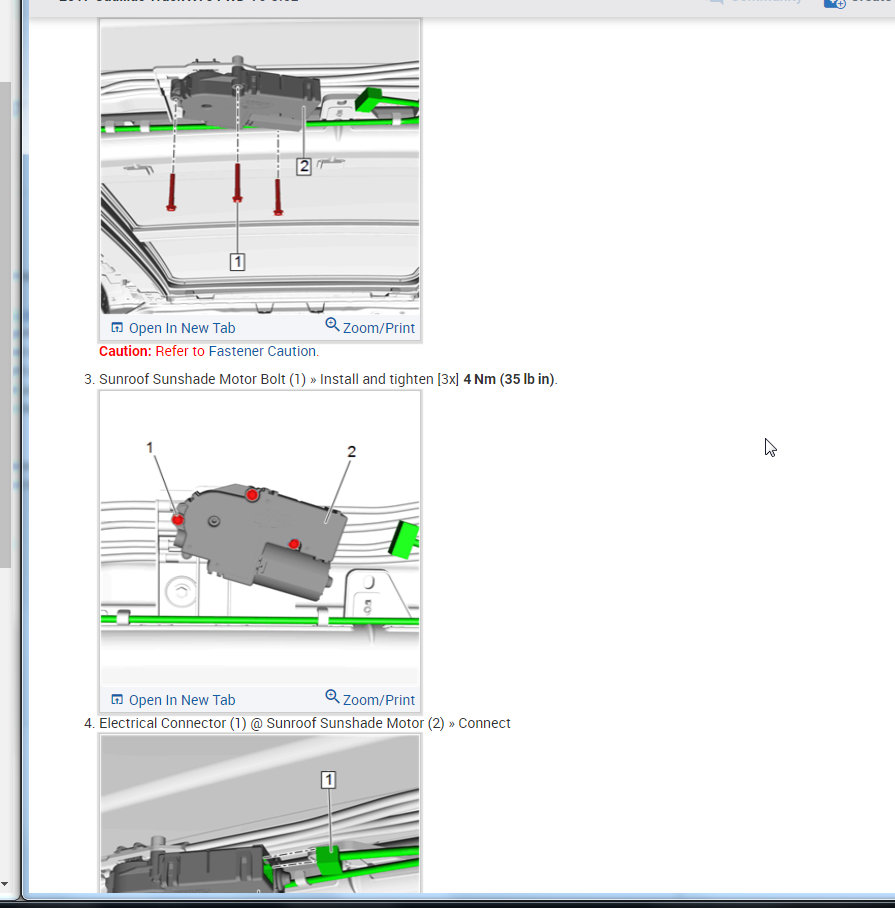
Task: Open the sunshade motor bolt diagram in new tab
Action: [x=173, y=328]
